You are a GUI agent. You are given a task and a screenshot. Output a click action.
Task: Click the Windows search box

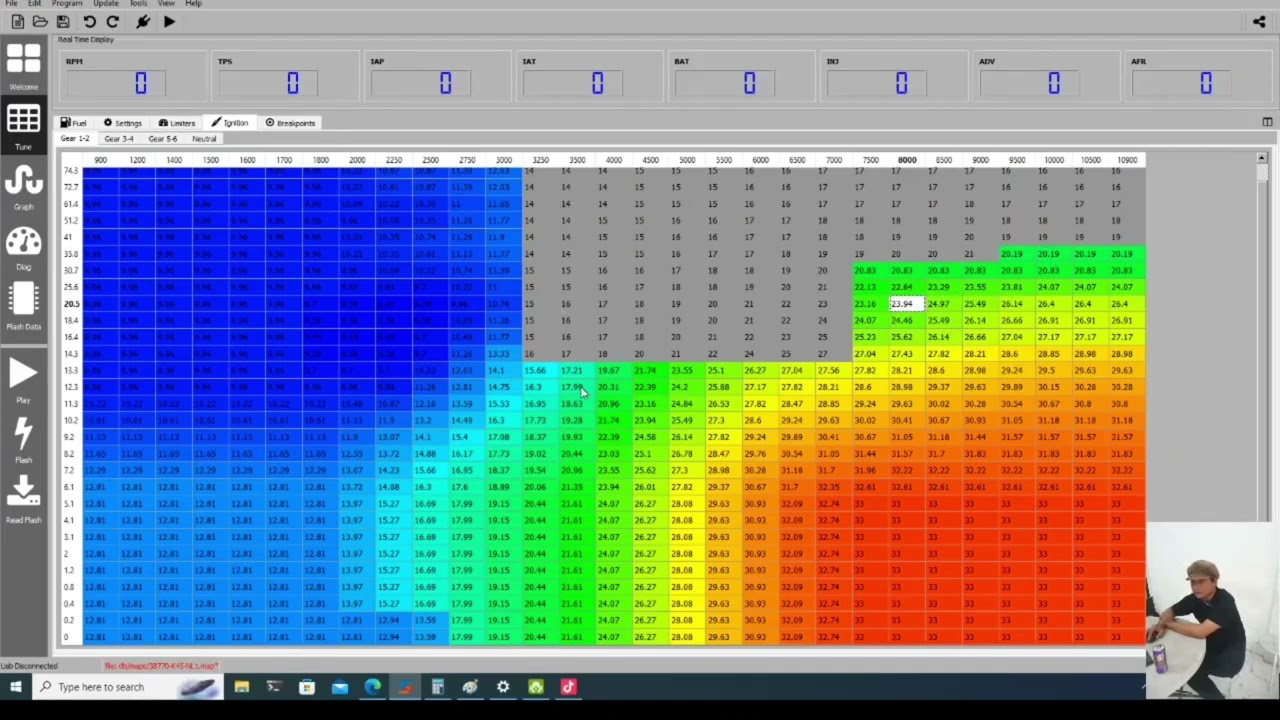127,687
